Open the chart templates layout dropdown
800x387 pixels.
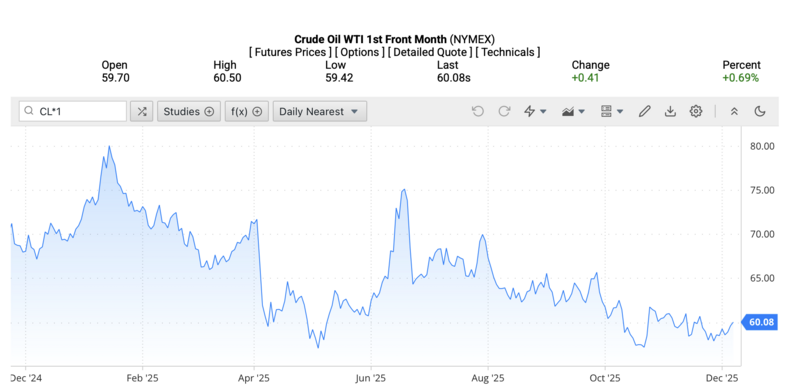click(x=612, y=111)
